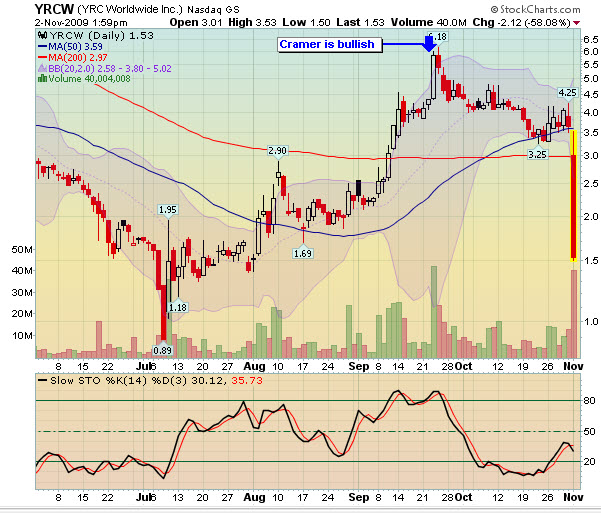The height and width of the screenshot is (513, 601).
Task: Click the Bollinger Bands legend icon
Action: click(42, 68)
